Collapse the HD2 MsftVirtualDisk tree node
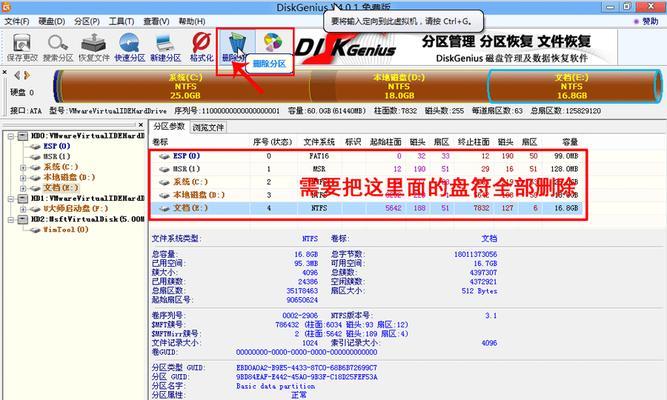 (x=11, y=220)
